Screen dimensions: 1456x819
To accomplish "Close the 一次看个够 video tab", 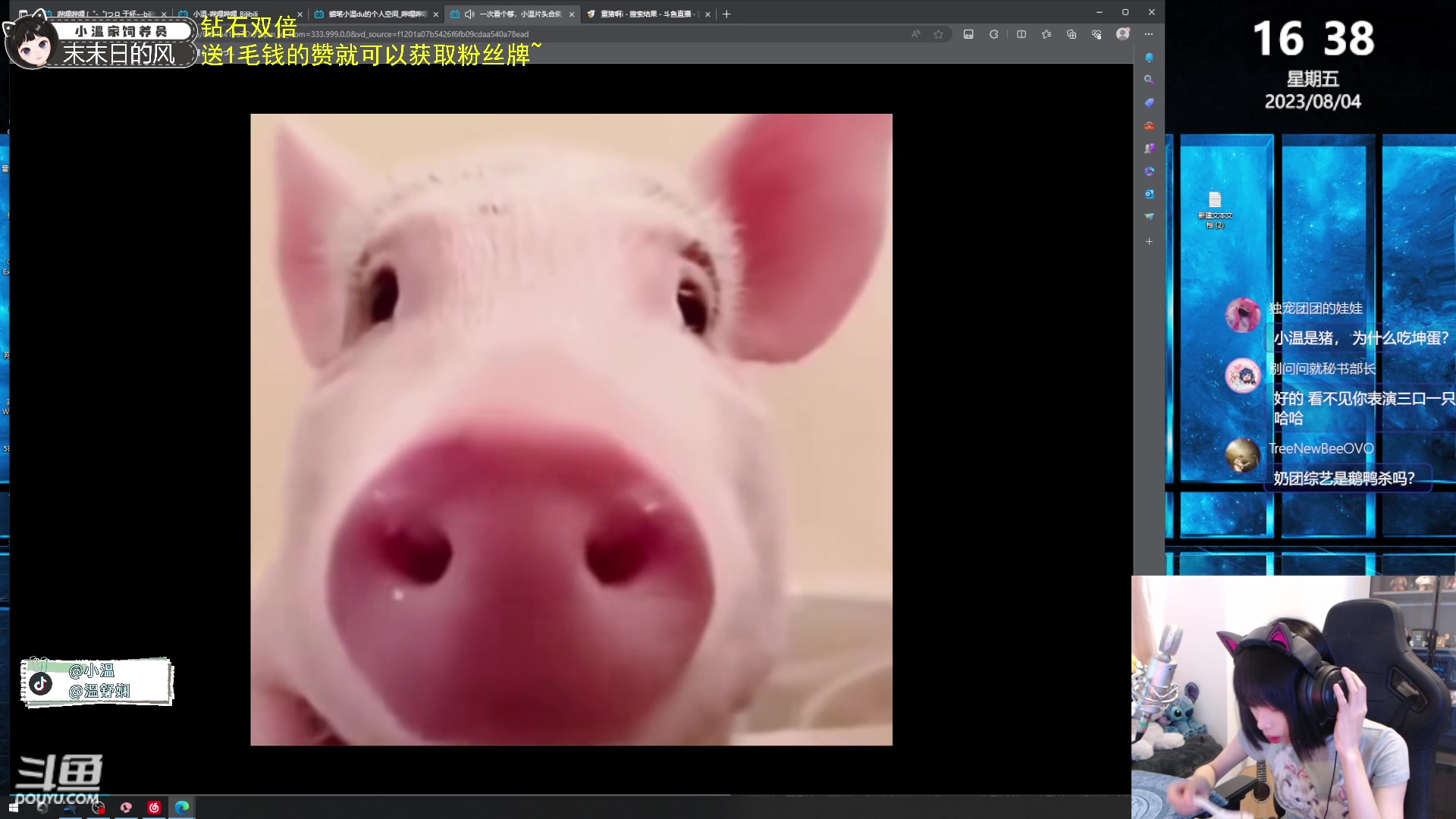I will [x=572, y=14].
